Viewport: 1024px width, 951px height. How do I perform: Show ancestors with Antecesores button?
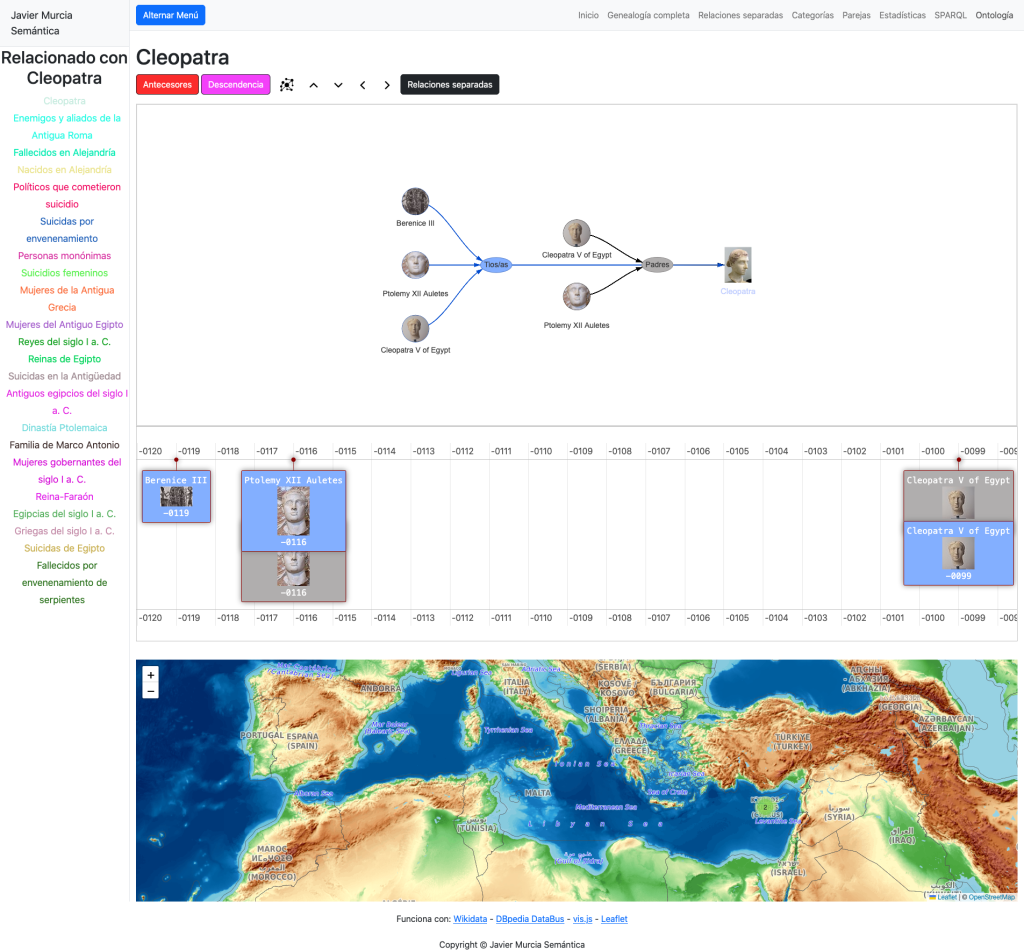(x=167, y=85)
